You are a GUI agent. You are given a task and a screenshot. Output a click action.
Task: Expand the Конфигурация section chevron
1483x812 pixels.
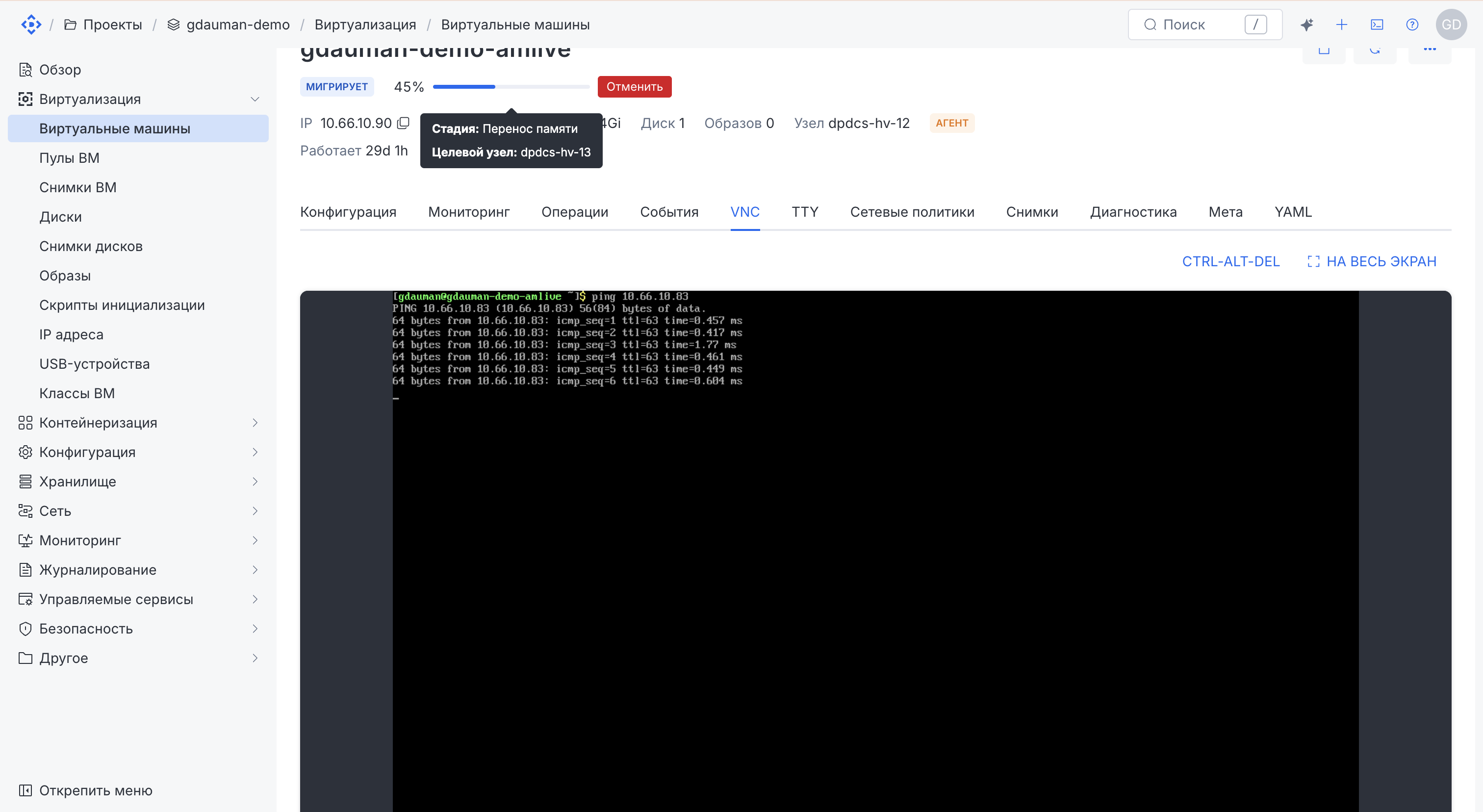point(255,452)
